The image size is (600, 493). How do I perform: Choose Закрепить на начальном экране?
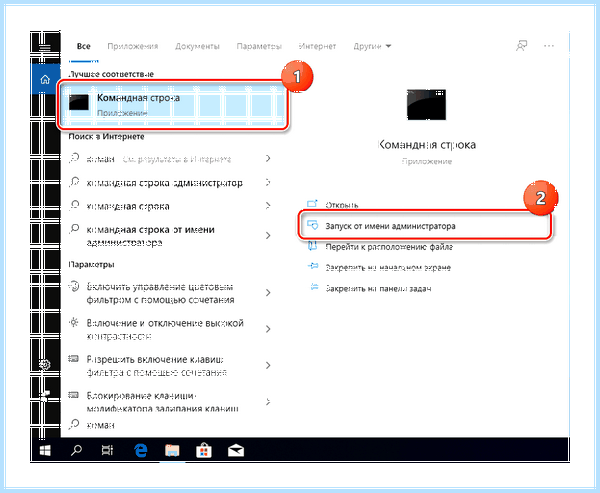tap(388, 268)
